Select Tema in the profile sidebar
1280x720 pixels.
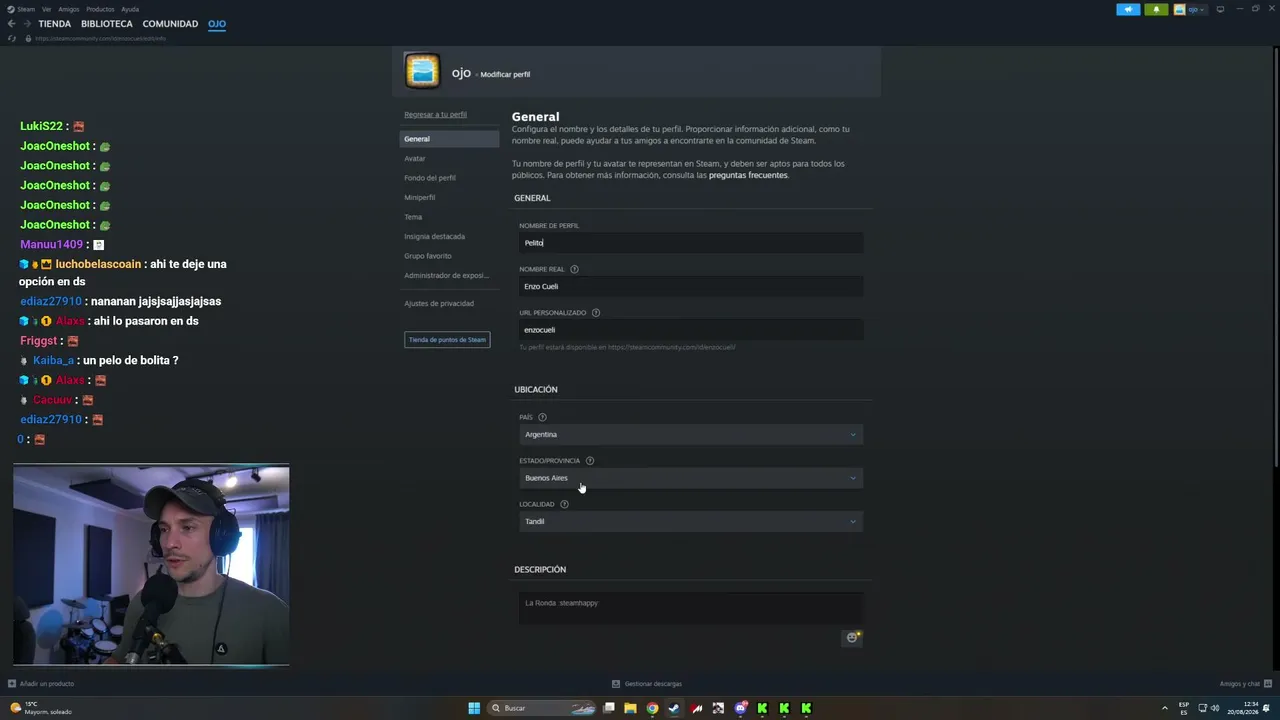pyautogui.click(x=413, y=217)
